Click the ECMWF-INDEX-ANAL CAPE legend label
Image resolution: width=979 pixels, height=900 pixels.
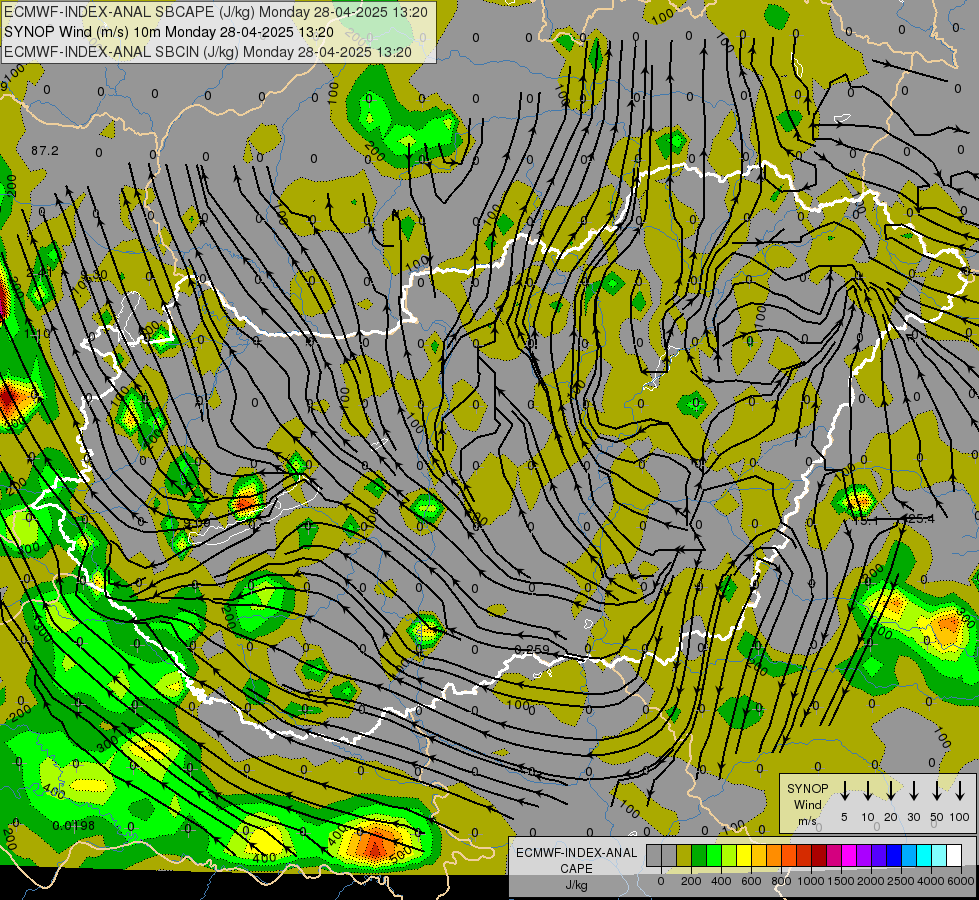[576, 860]
